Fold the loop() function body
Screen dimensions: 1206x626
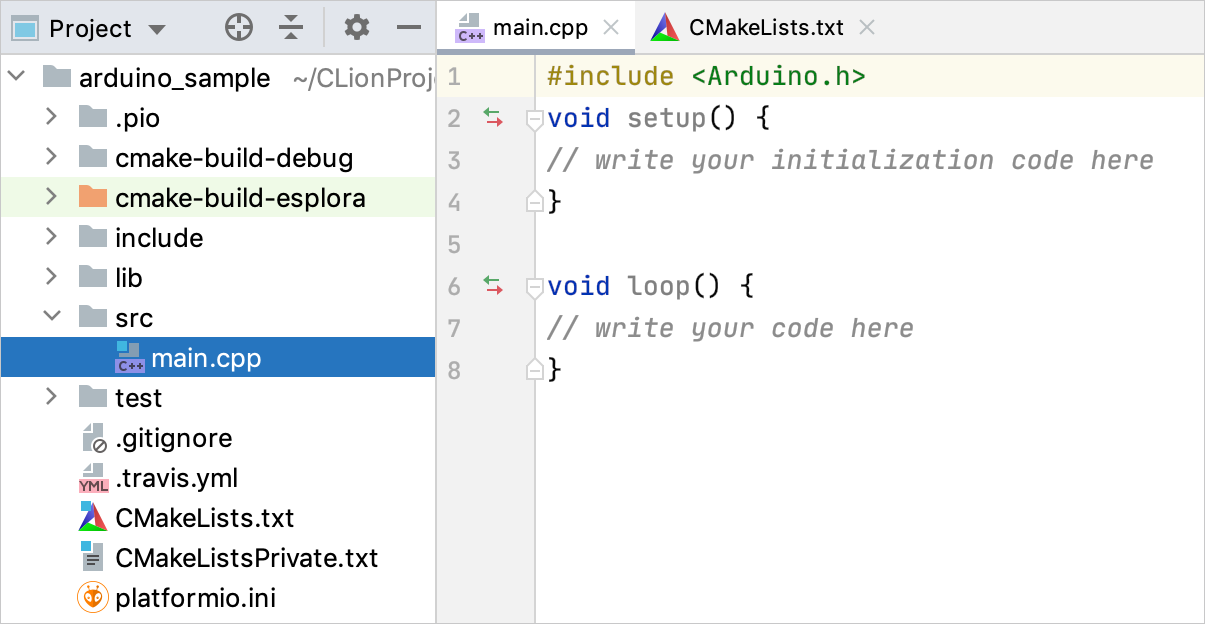tap(535, 288)
